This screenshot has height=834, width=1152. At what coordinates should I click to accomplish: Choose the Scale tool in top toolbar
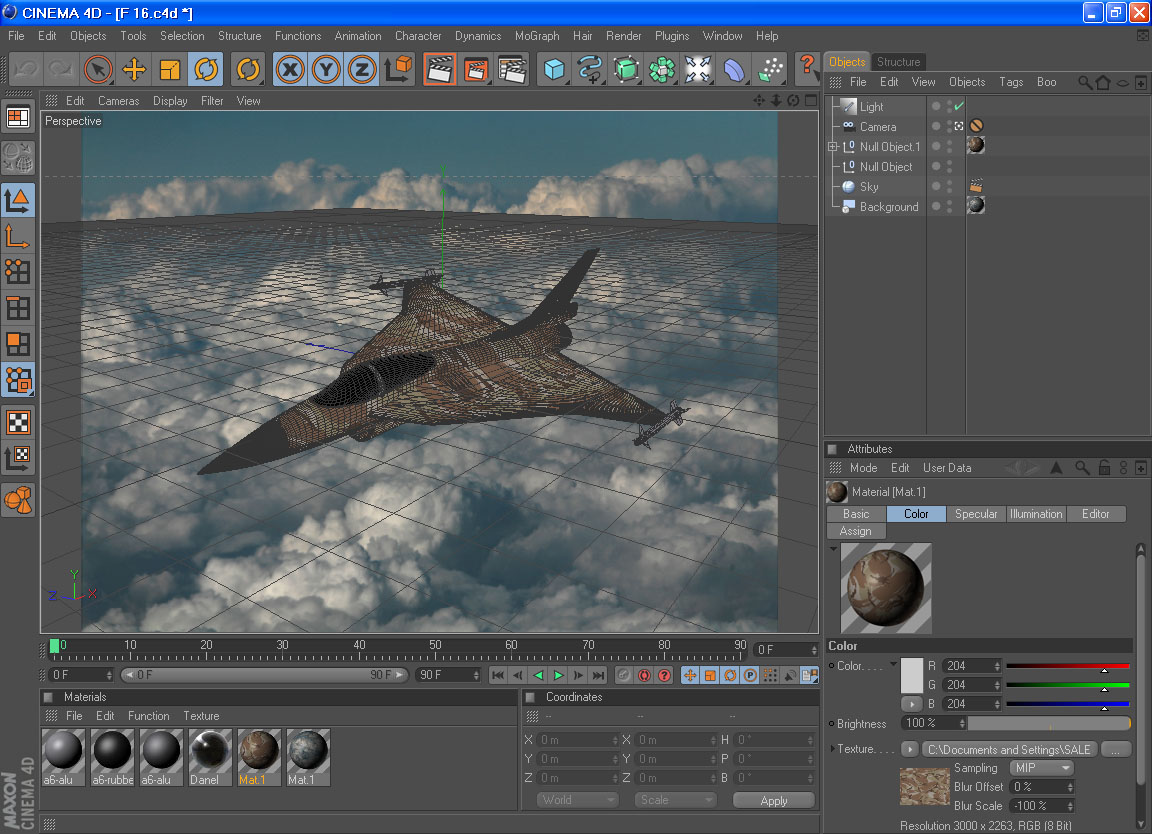pyautogui.click(x=170, y=70)
